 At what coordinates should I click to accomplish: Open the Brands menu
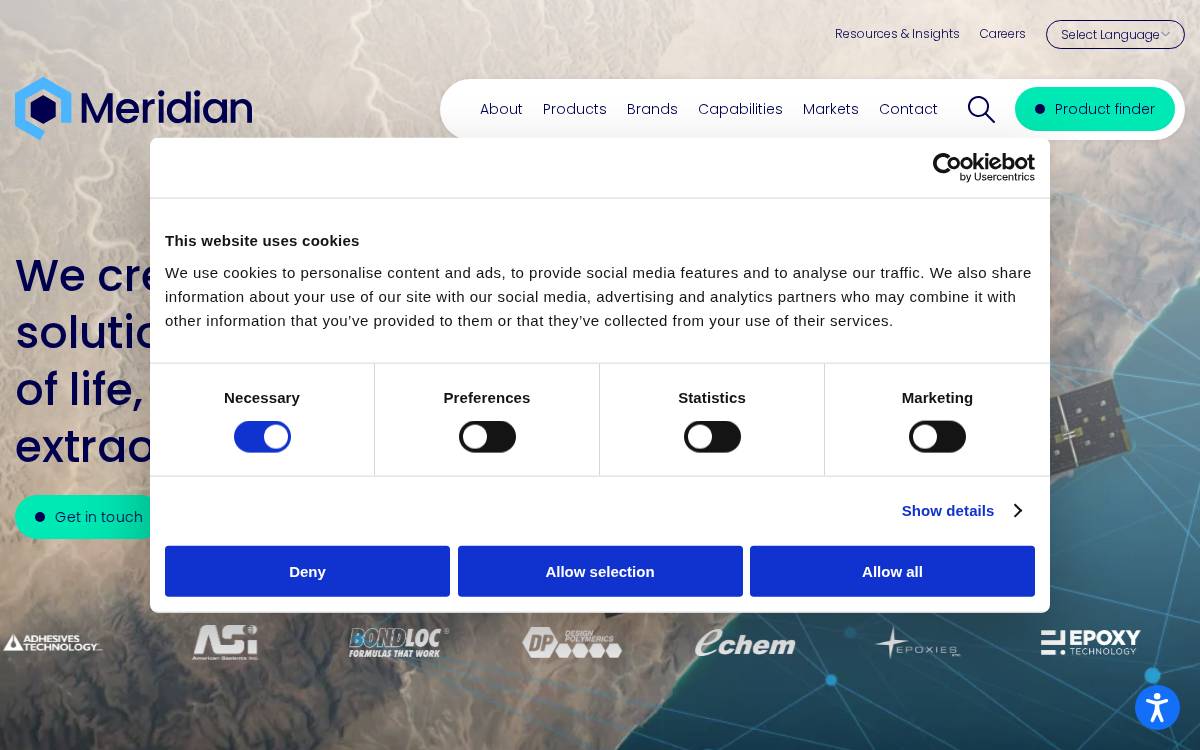tap(652, 109)
